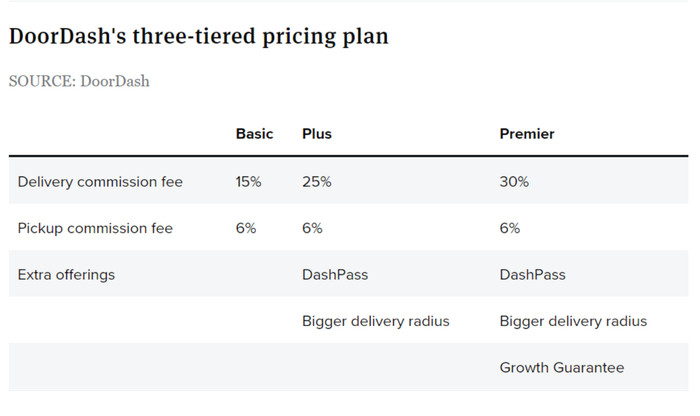Click the 6% pickup fee under Basic
The image size is (700, 416).
(x=246, y=228)
